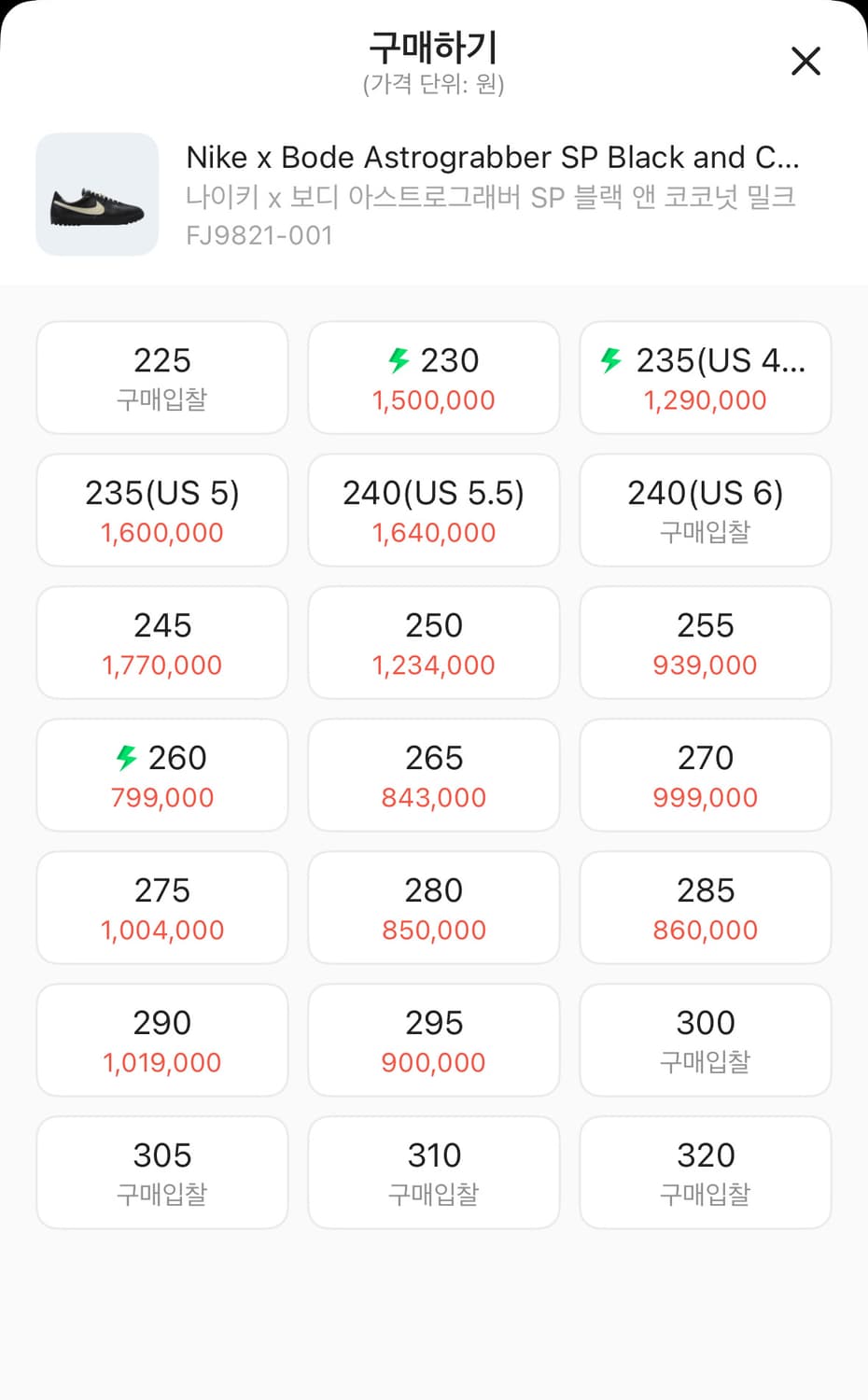
Task: Choose size 275 priced 1,004,000
Action: [x=162, y=908]
